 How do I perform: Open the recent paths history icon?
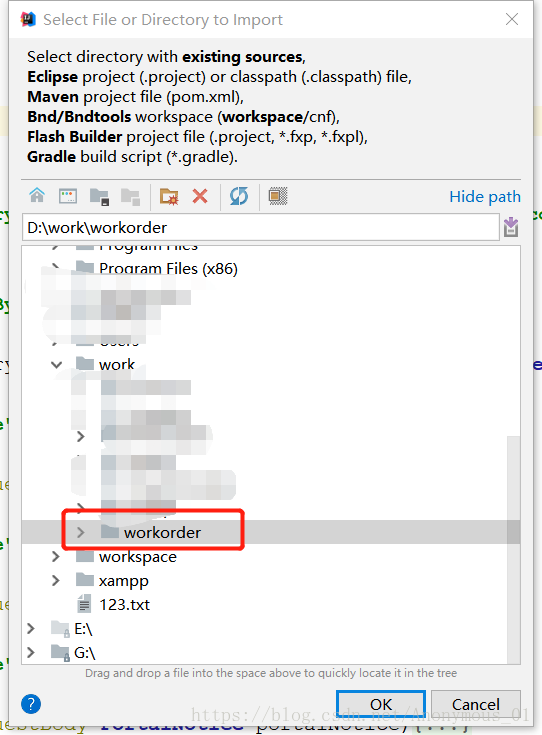pos(511,227)
